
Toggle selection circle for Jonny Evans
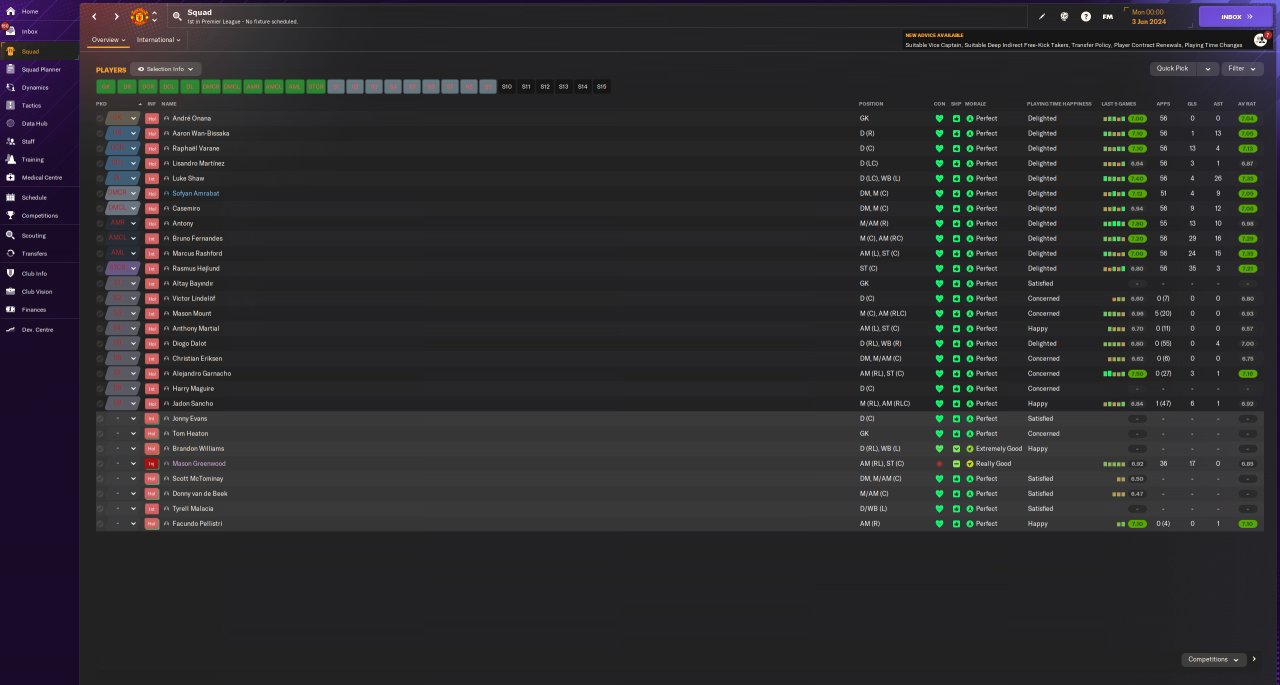coord(100,418)
